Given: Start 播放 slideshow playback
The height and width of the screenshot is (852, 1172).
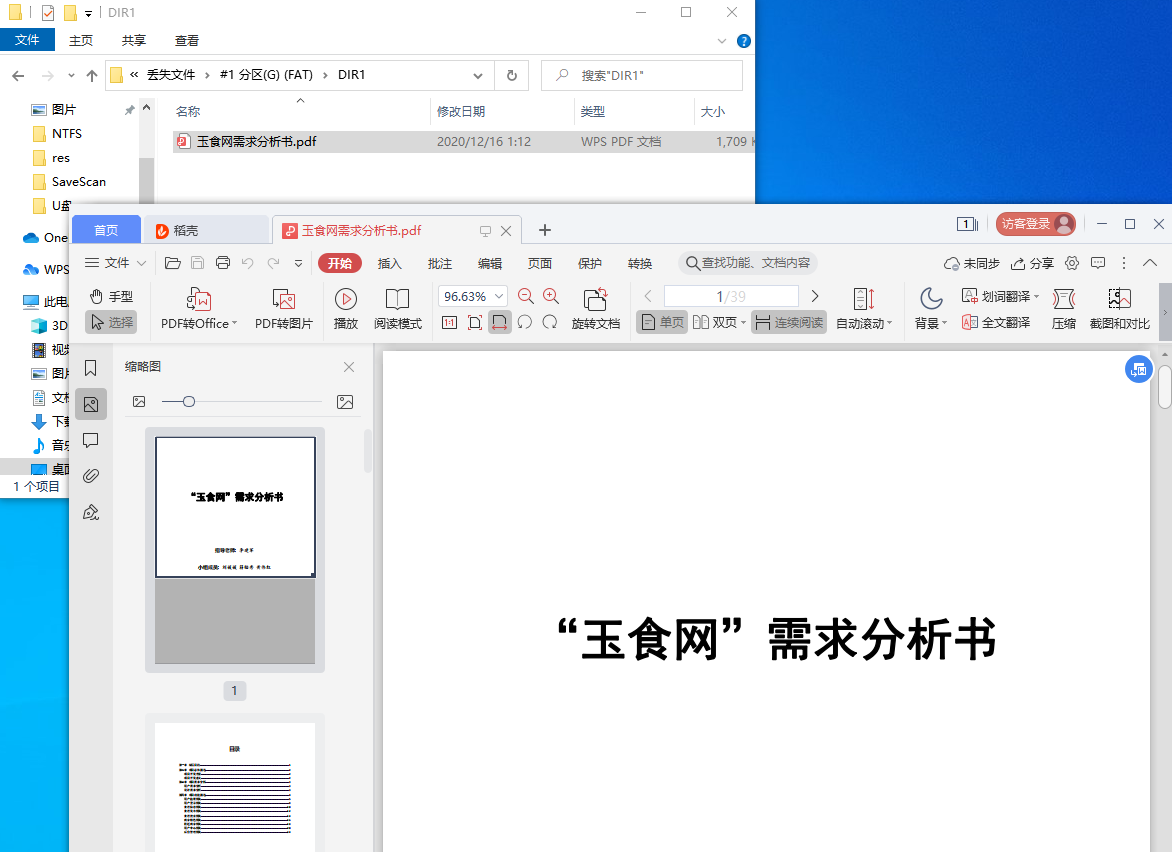Looking at the screenshot, I should coord(344,308).
